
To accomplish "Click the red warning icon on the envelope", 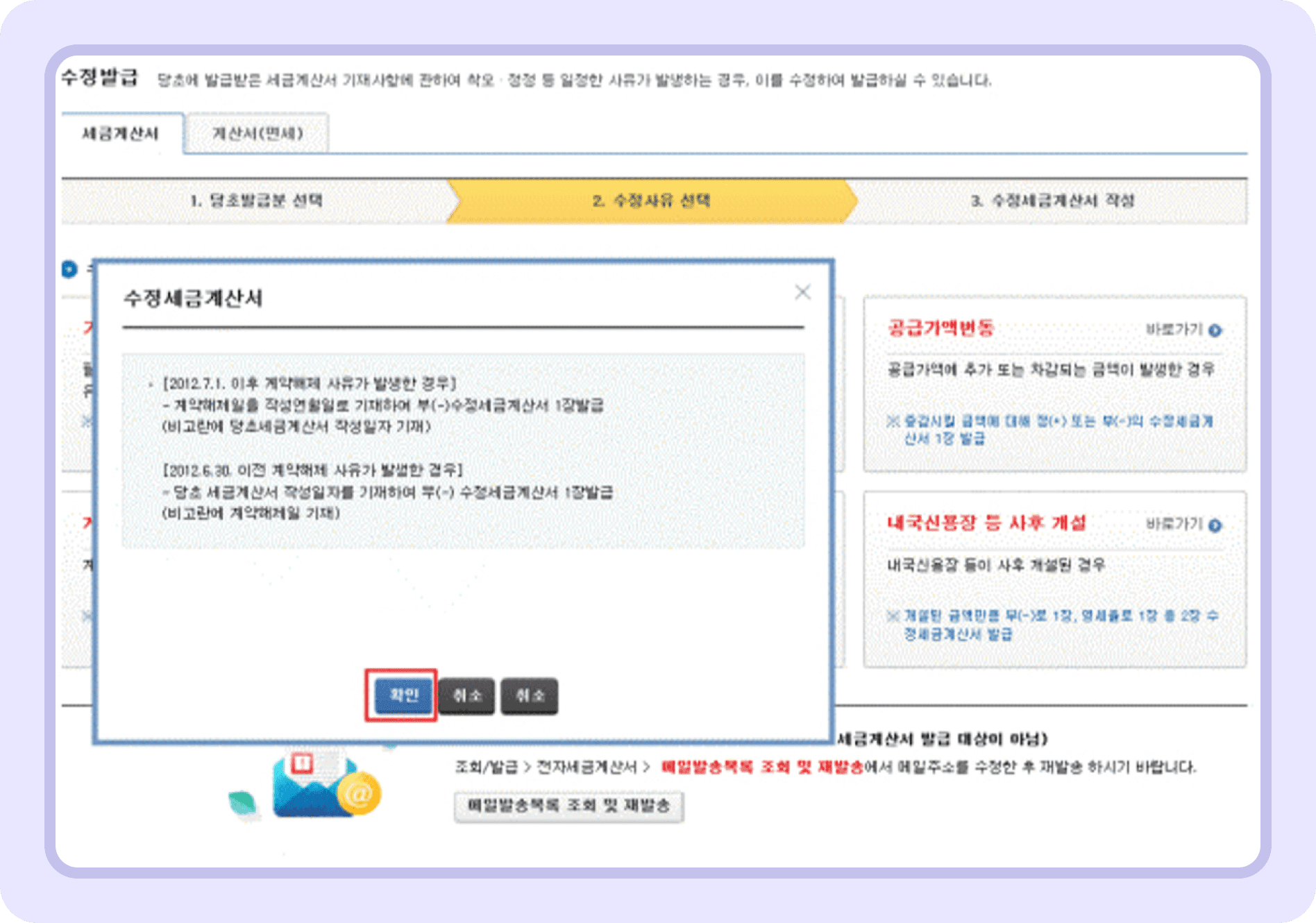I will (303, 764).
